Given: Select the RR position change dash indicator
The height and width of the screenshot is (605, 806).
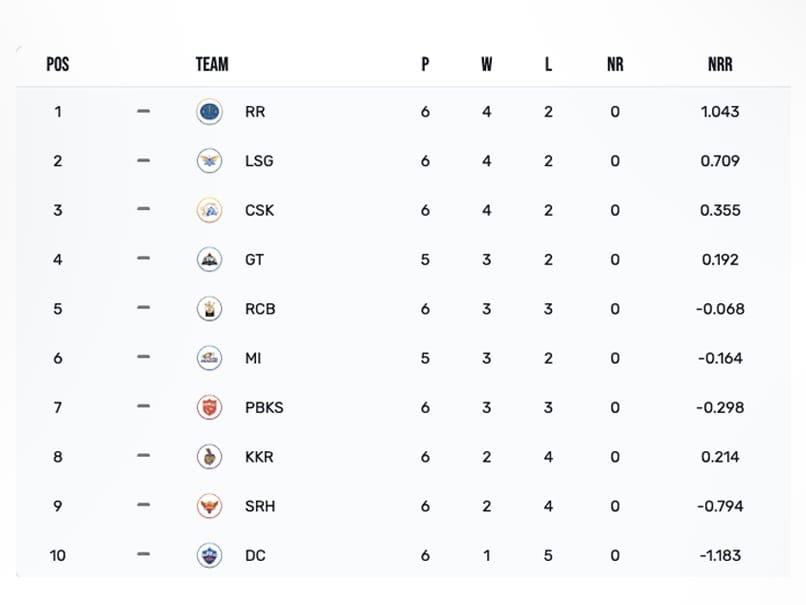Looking at the screenshot, I should click(143, 111).
